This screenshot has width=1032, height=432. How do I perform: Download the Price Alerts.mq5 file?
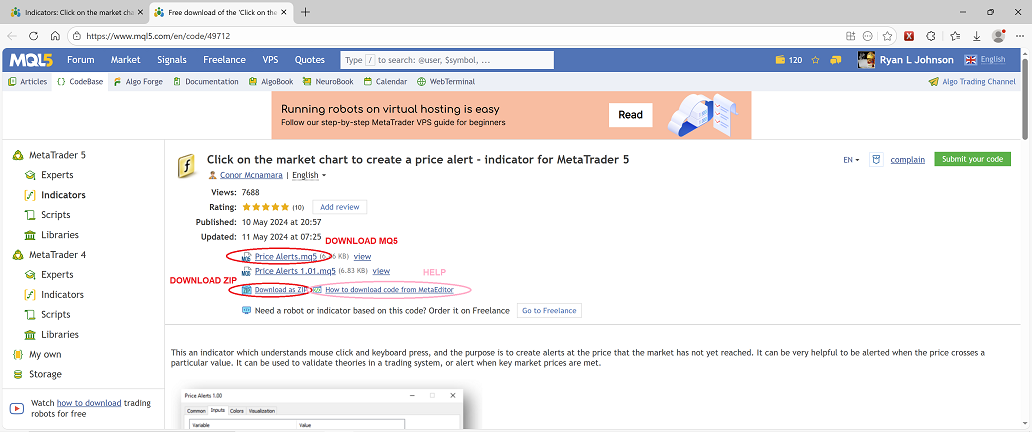[286, 256]
